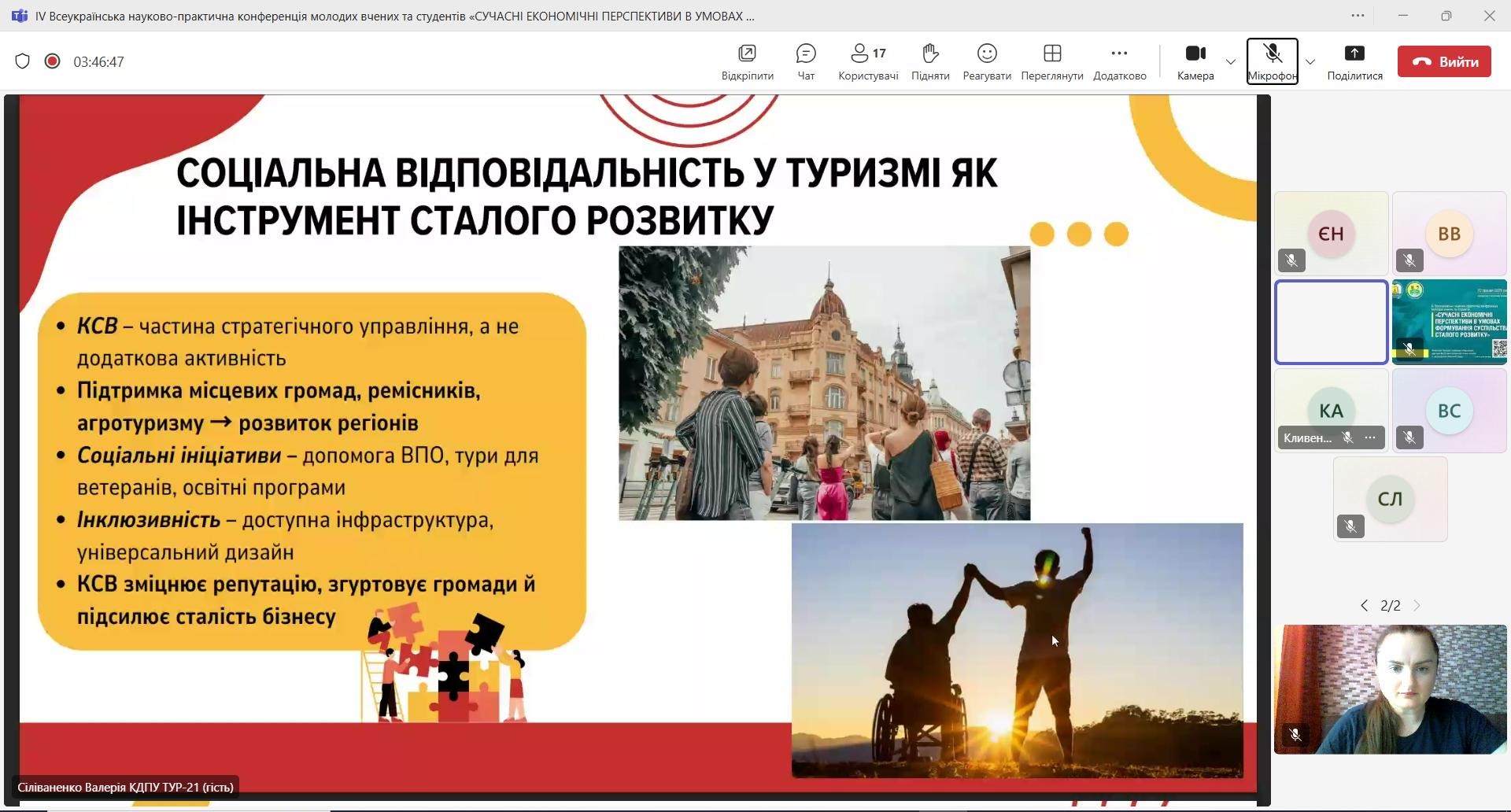Open more options on Кливен participant tile
The height and width of the screenshot is (812, 1511).
point(1370,437)
